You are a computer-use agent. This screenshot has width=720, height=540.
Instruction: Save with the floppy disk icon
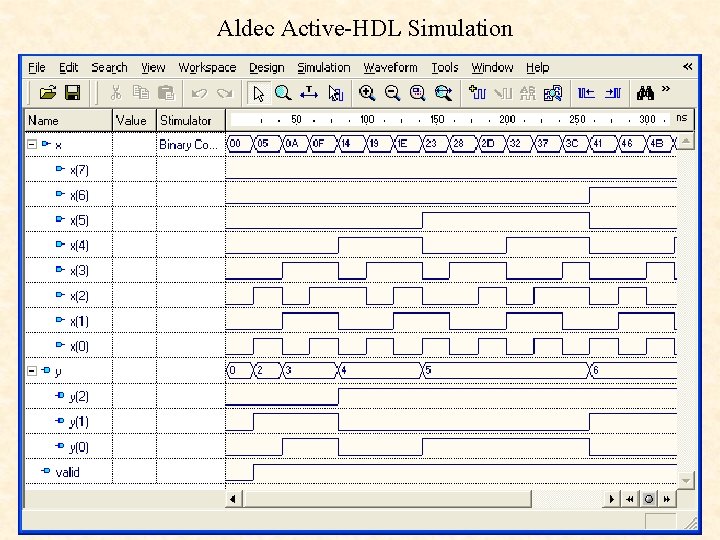pyautogui.click(x=73, y=93)
